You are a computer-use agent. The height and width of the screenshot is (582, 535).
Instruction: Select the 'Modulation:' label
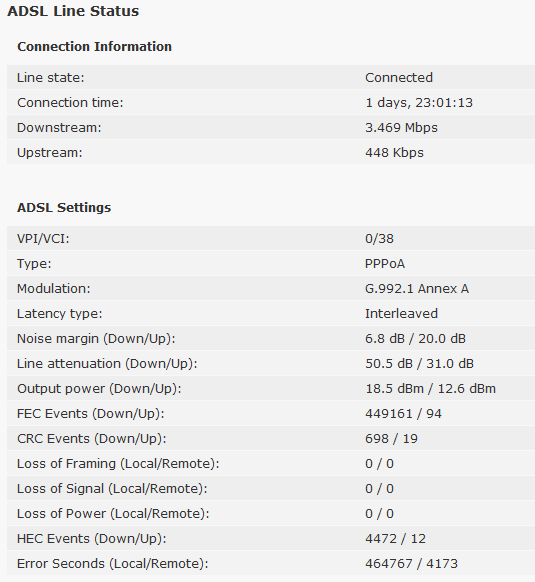53,289
